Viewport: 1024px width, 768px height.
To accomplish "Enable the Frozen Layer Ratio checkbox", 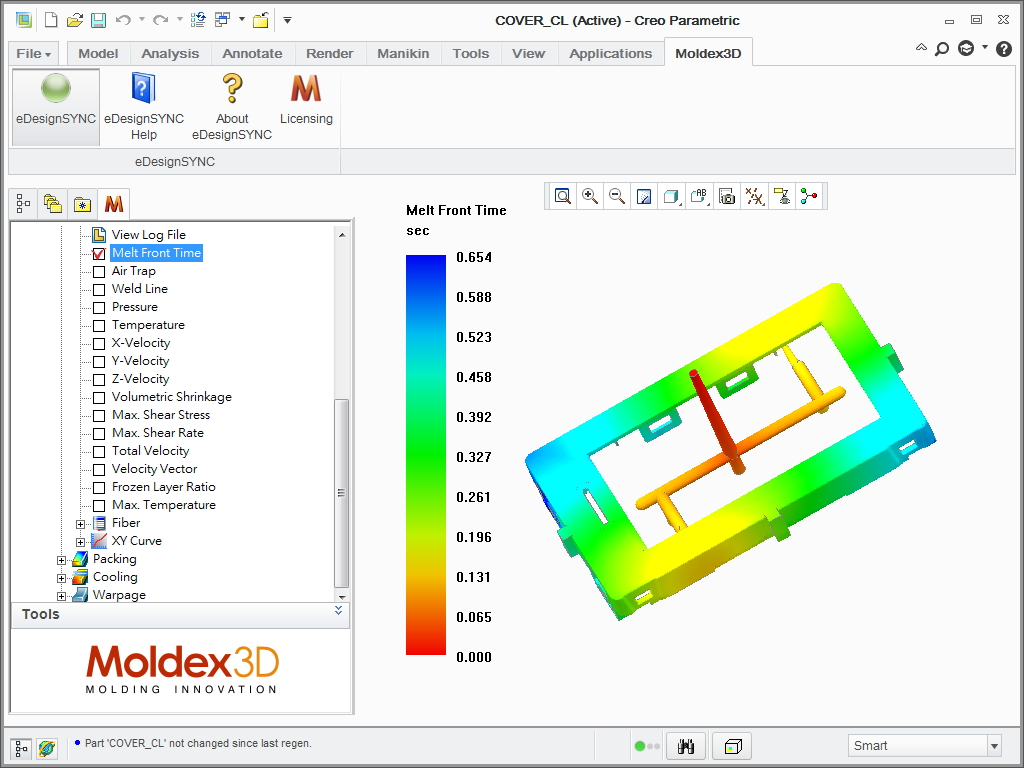I will [x=99, y=488].
